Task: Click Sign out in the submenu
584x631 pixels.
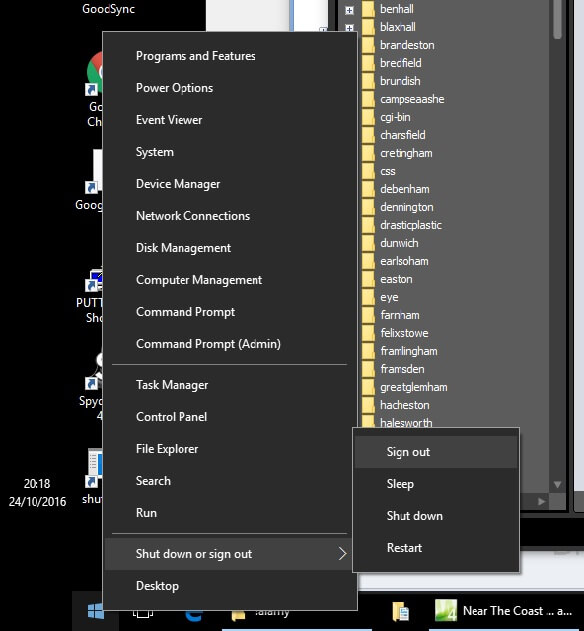Action: pyautogui.click(x=408, y=452)
